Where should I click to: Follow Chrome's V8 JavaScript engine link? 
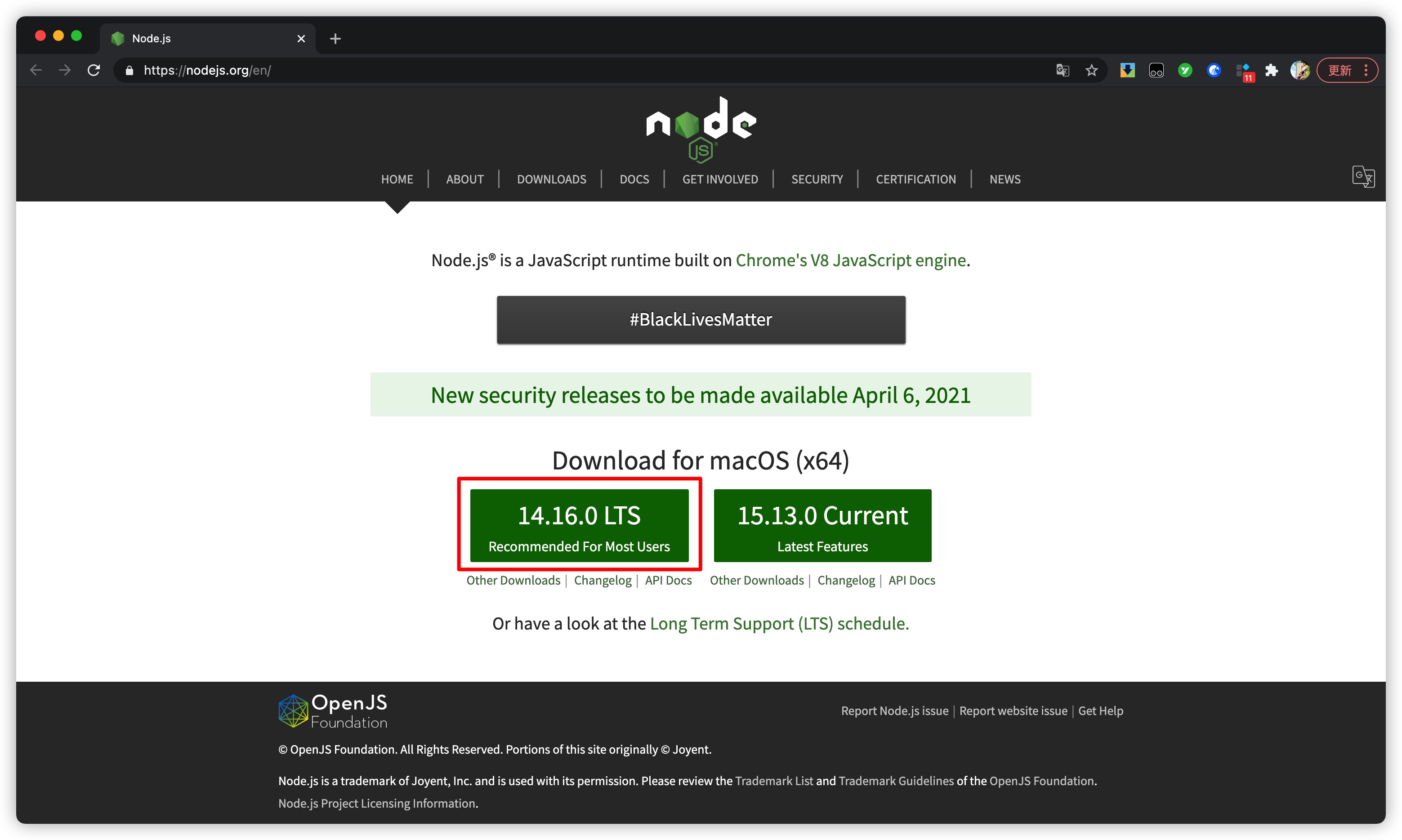851,260
